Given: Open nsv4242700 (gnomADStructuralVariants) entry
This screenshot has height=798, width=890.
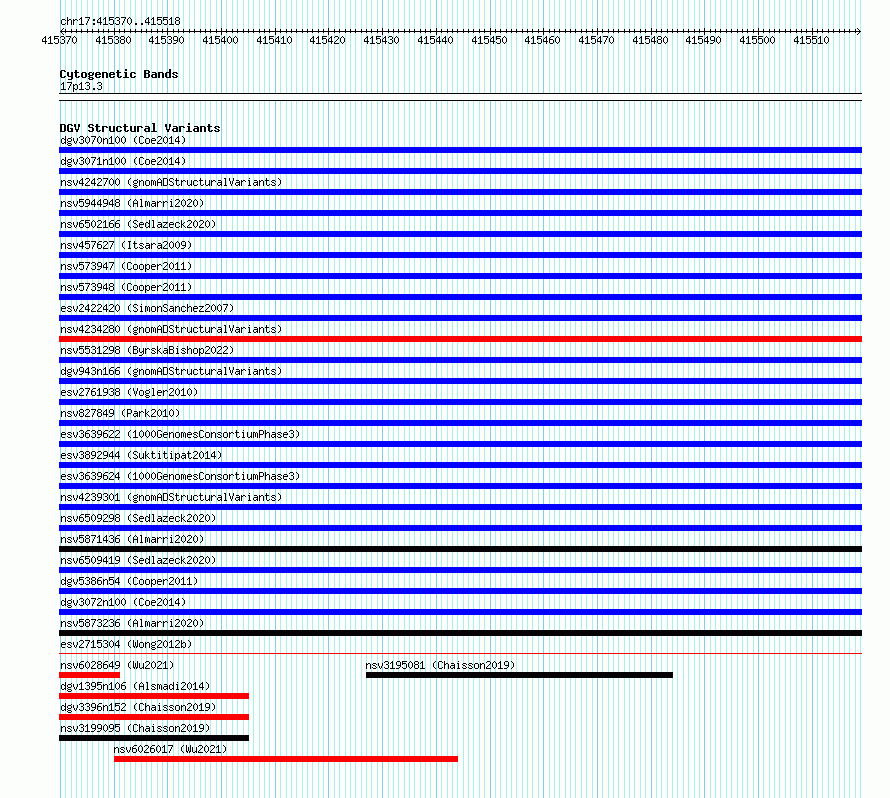Looking at the screenshot, I should pyautogui.click(x=171, y=182).
